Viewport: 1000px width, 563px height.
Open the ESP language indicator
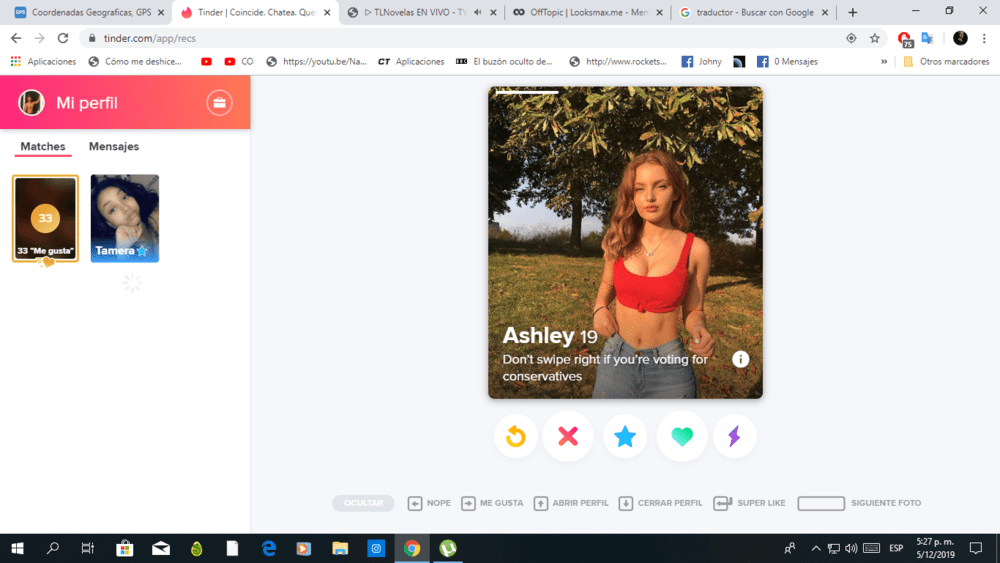pyautogui.click(x=896, y=548)
